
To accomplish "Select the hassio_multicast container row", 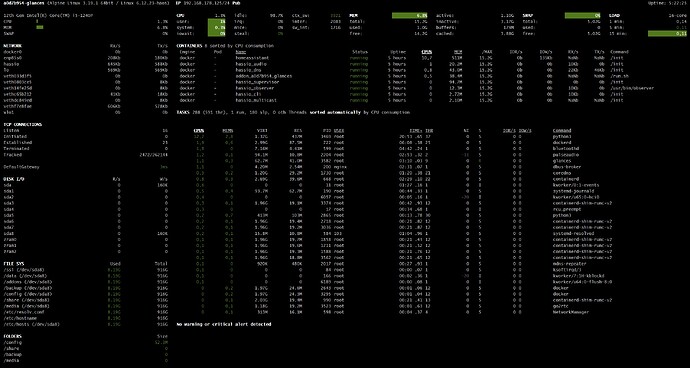I will tap(414, 100).
